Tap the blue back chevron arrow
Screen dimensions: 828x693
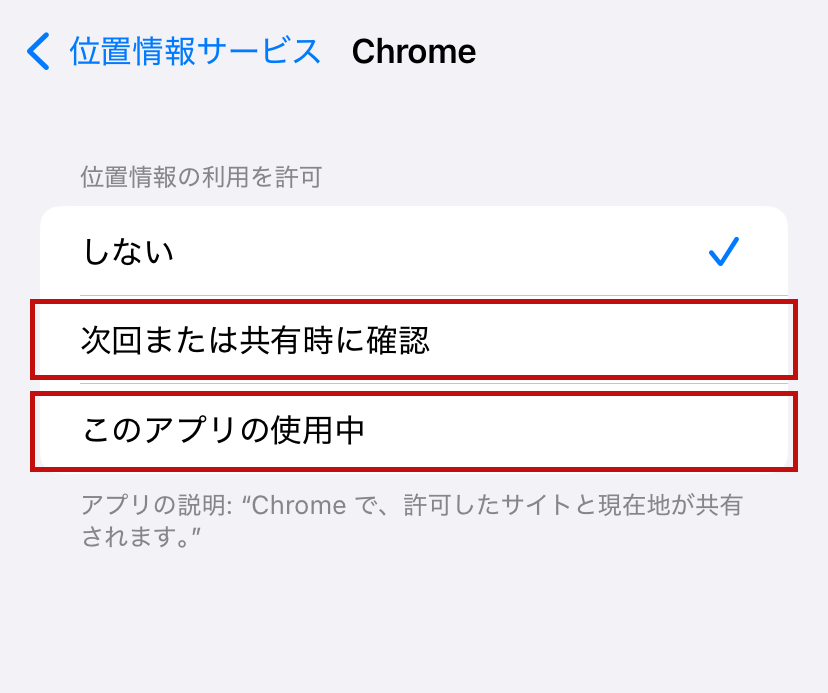(x=38, y=51)
